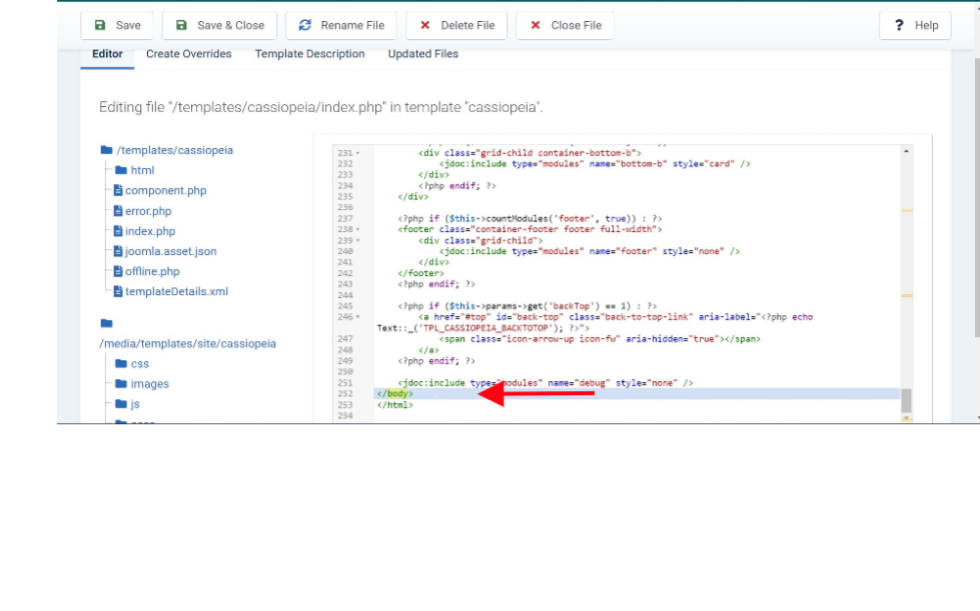Click the red X on Delete File

[x=426, y=25]
